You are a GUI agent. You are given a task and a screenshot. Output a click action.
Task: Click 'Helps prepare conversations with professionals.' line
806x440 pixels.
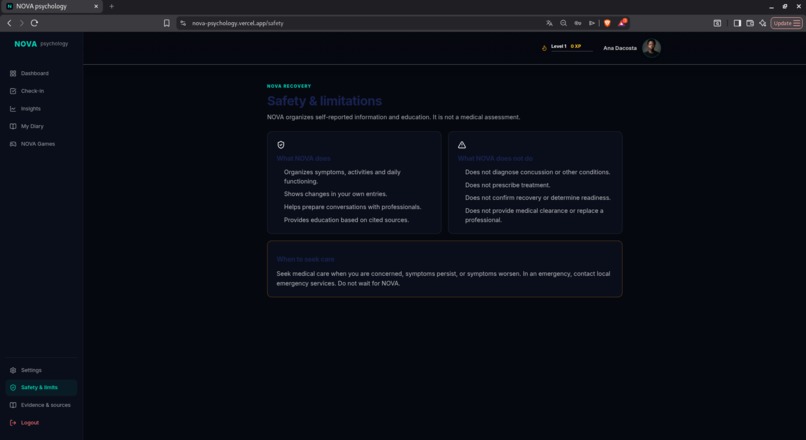353,207
